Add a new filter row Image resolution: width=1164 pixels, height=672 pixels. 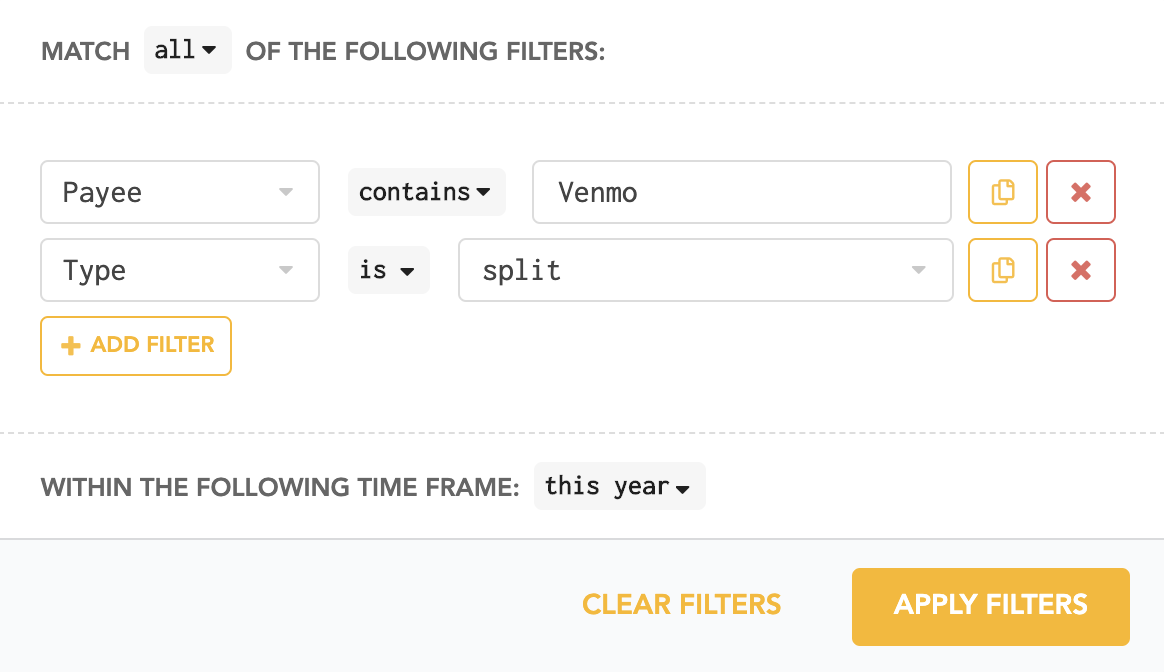coord(136,346)
